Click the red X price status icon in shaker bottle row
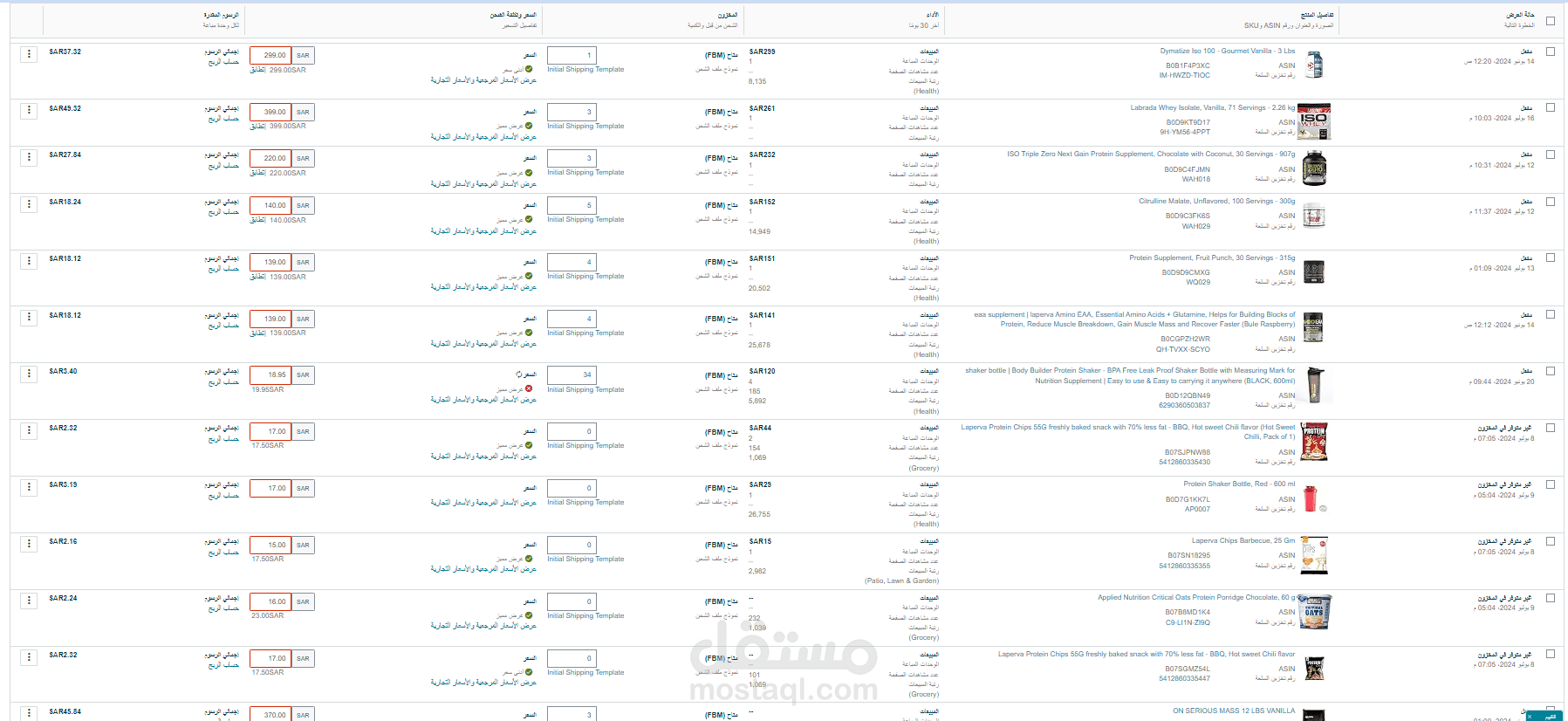The width and height of the screenshot is (1568, 721). [529, 389]
